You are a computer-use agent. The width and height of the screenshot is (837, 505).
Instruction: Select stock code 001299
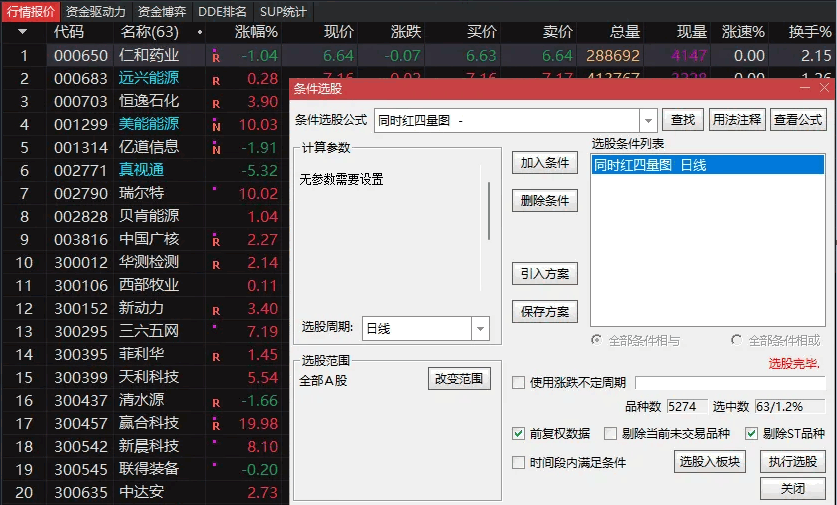coord(81,124)
